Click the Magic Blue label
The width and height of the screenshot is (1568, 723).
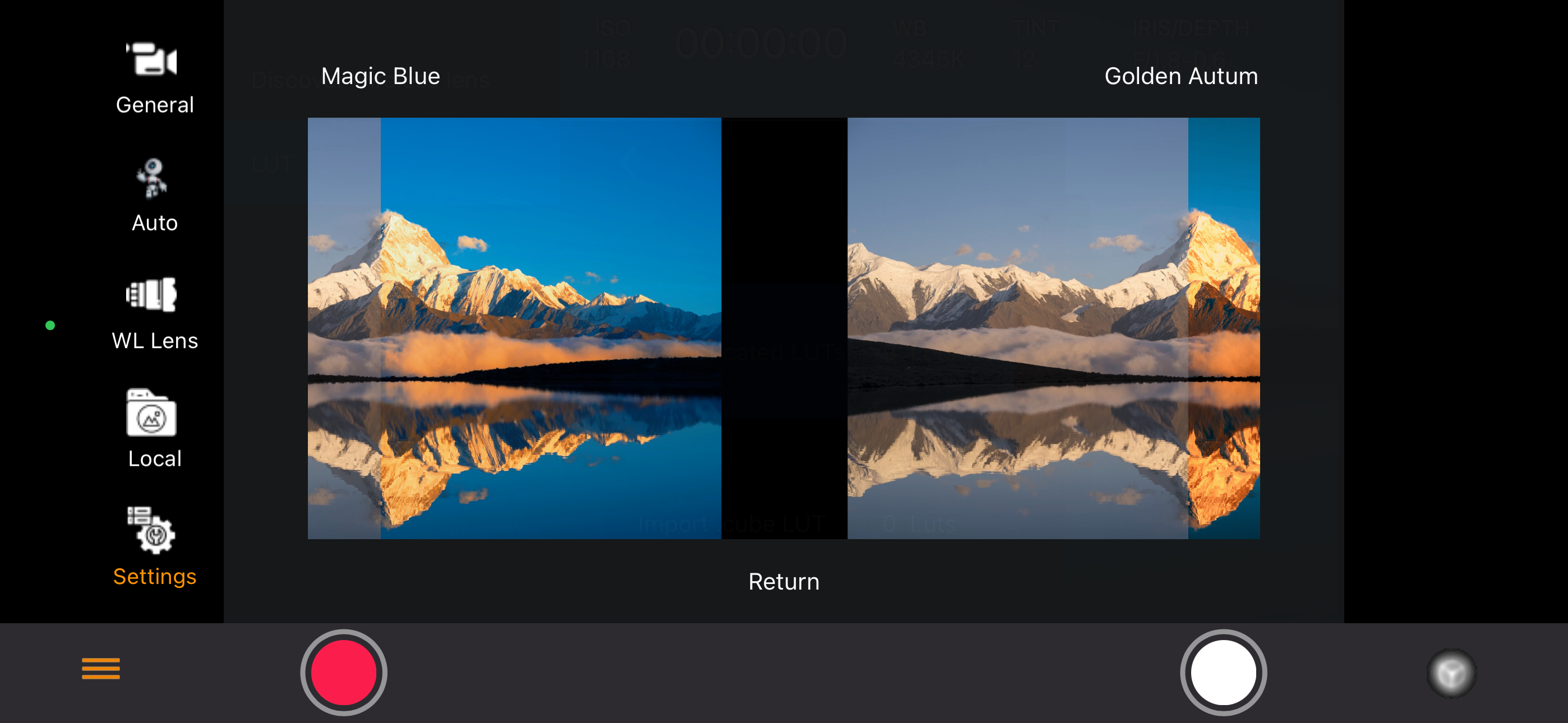[x=380, y=76]
